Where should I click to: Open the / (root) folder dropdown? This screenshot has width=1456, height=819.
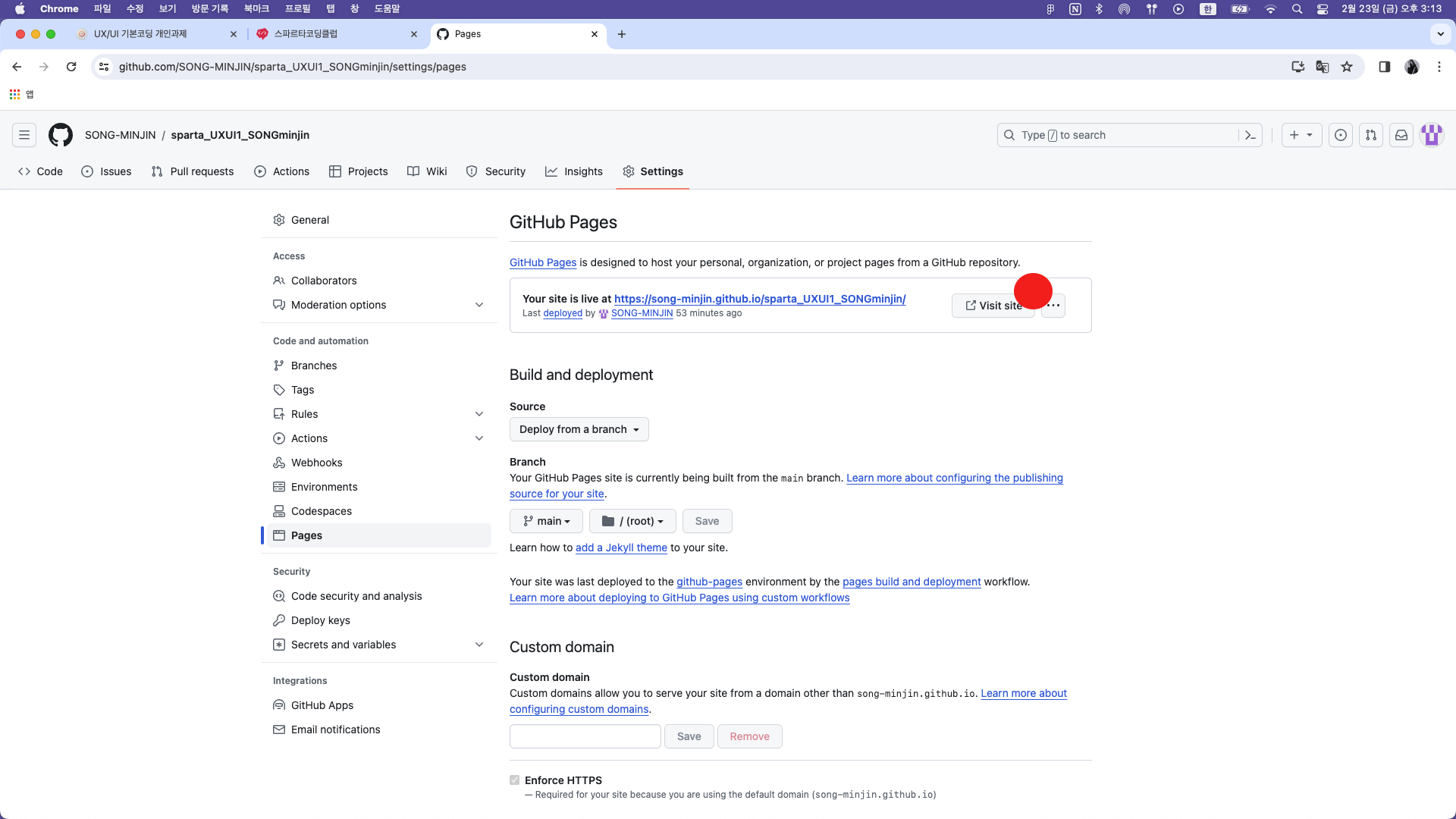click(x=632, y=521)
